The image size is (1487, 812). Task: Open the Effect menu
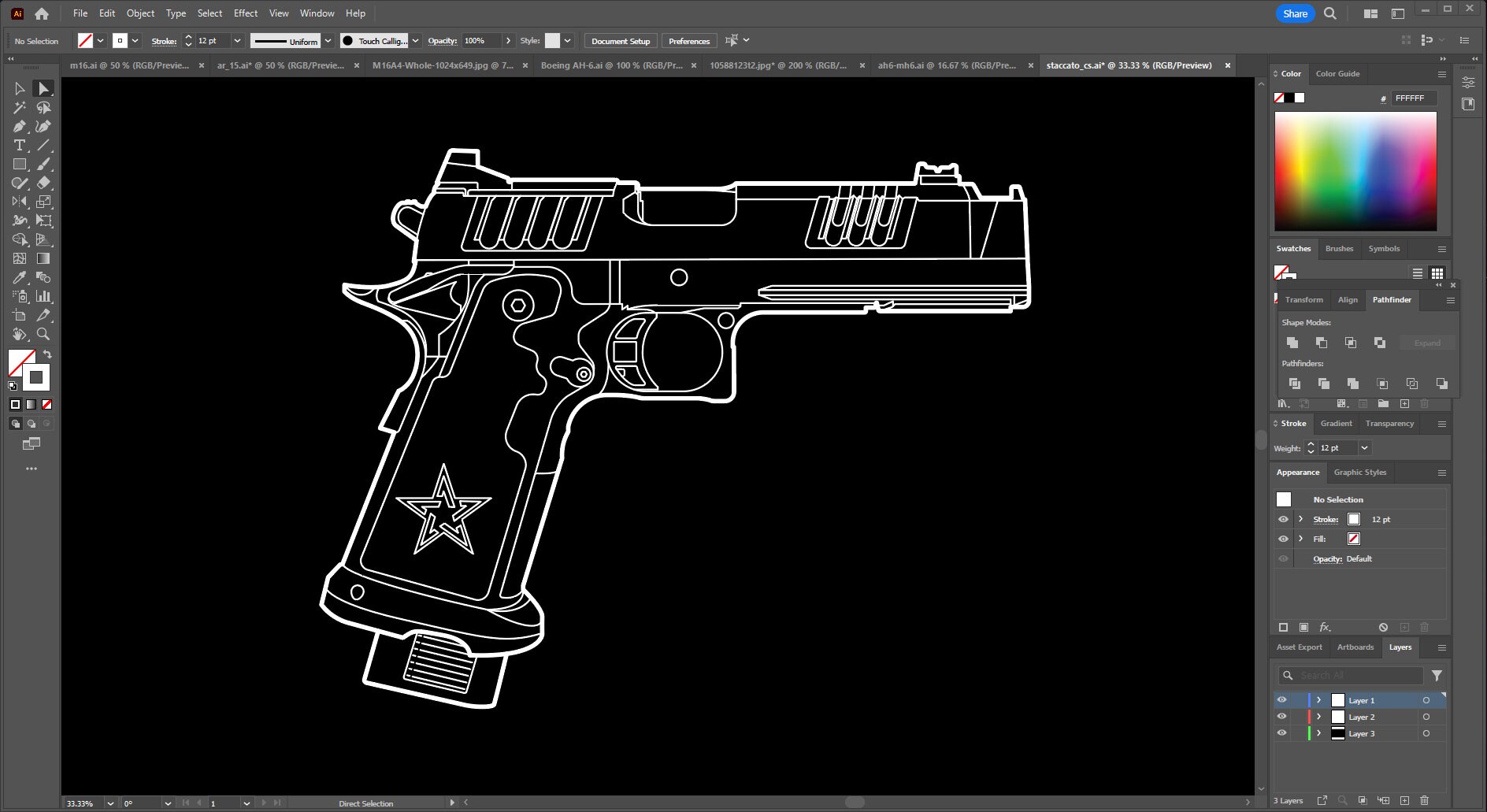click(x=245, y=13)
